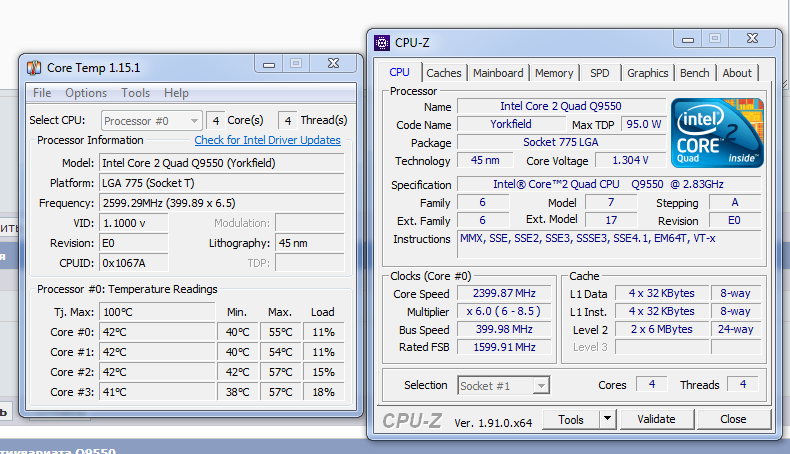Open the Tools button dropdown arrow in CPU-Z

(608, 419)
